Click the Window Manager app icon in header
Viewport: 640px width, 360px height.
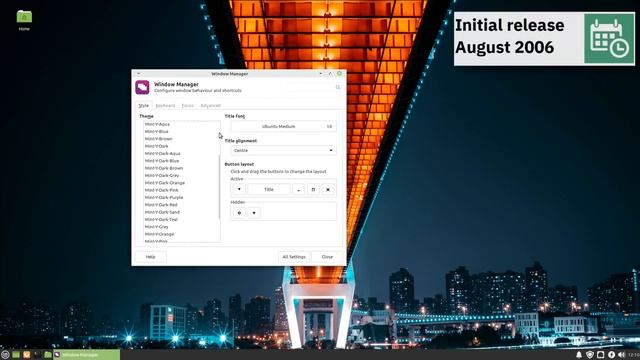pos(142,87)
